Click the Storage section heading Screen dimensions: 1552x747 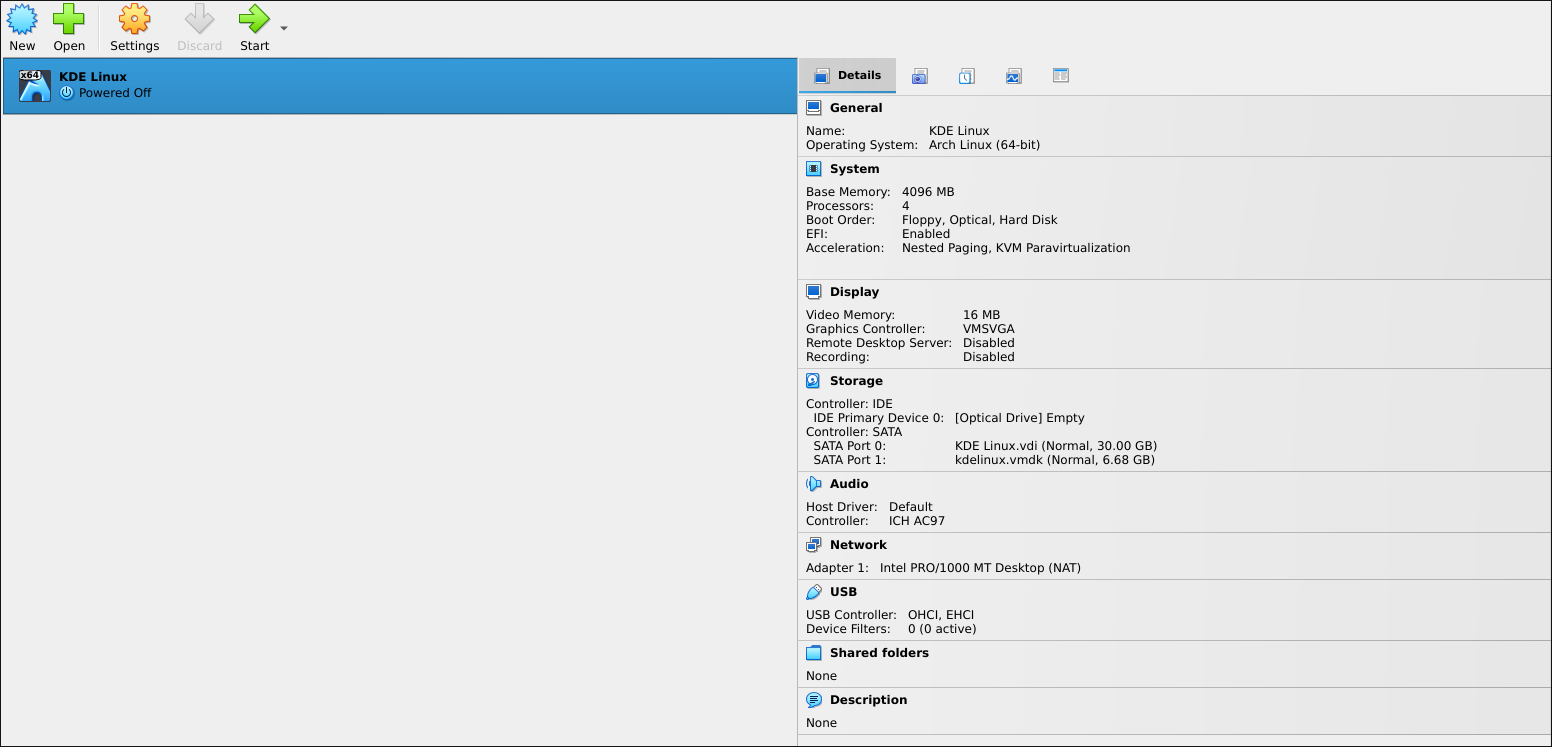click(x=856, y=381)
